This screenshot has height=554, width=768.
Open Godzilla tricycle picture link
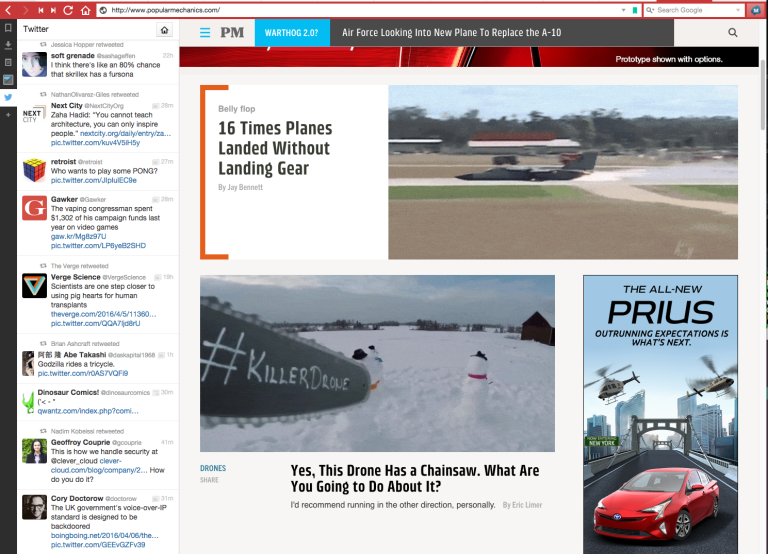[x=83, y=373]
